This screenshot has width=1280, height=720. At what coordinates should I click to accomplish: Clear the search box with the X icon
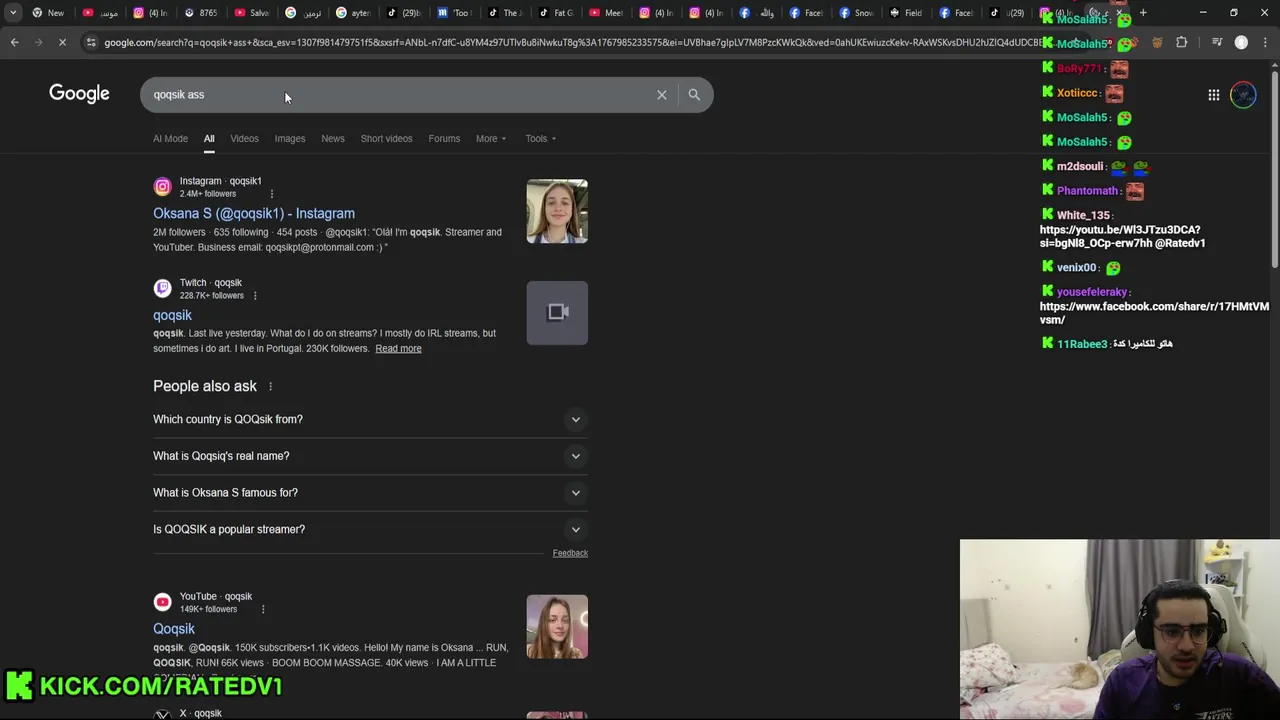661,95
